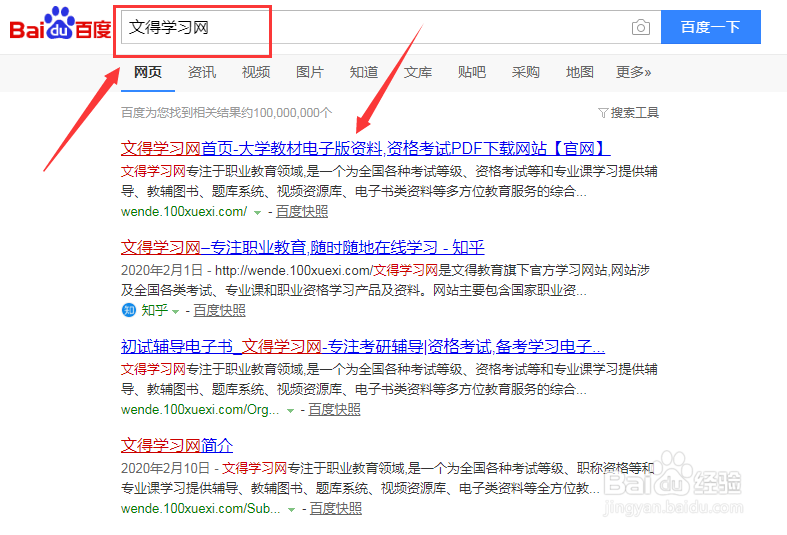Click the wende.100xuexi.com/ URL
The width and height of the screenshot is (787, 535).
point(184,212)
